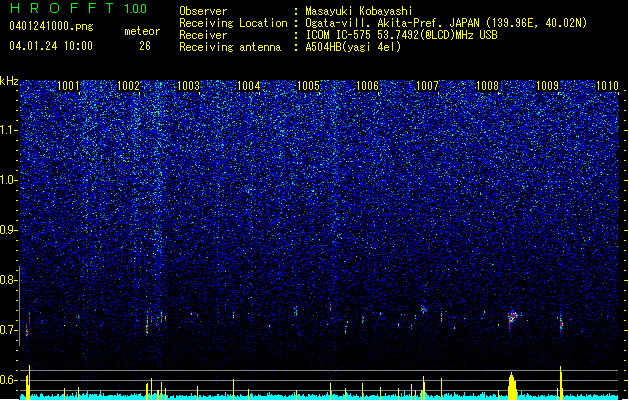Click the 1.0 kHz axis tick label
The width and height of the screenshot is (629, 400).
point(9,180)
